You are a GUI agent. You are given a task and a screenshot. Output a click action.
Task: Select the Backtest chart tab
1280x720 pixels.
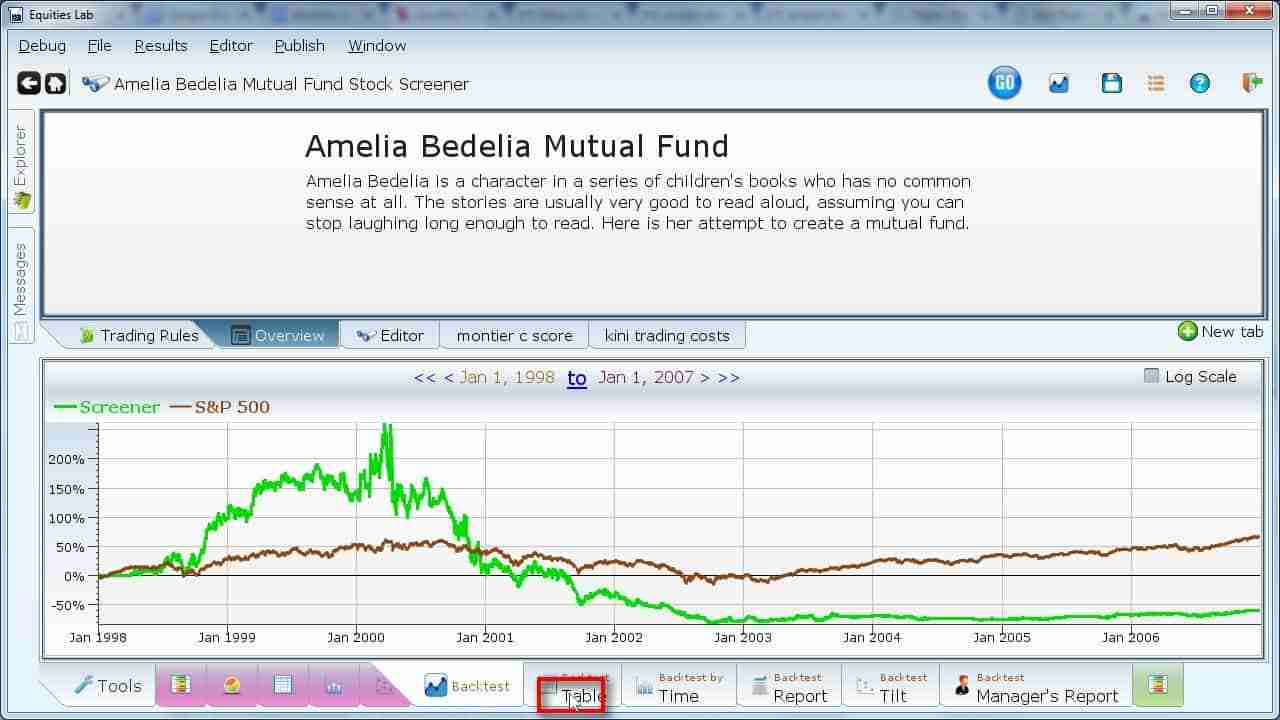(467, 686)
